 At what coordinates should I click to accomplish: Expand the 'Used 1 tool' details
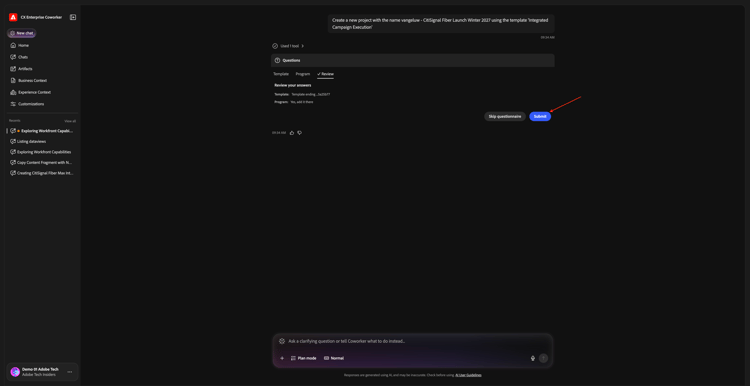tap(288, 46)
